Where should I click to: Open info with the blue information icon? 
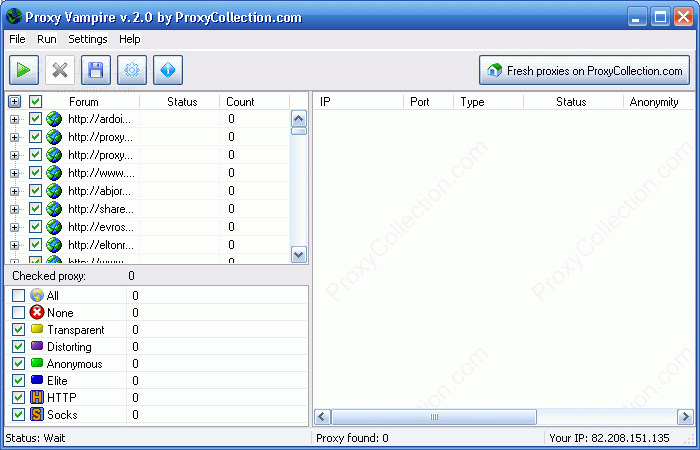168,70
